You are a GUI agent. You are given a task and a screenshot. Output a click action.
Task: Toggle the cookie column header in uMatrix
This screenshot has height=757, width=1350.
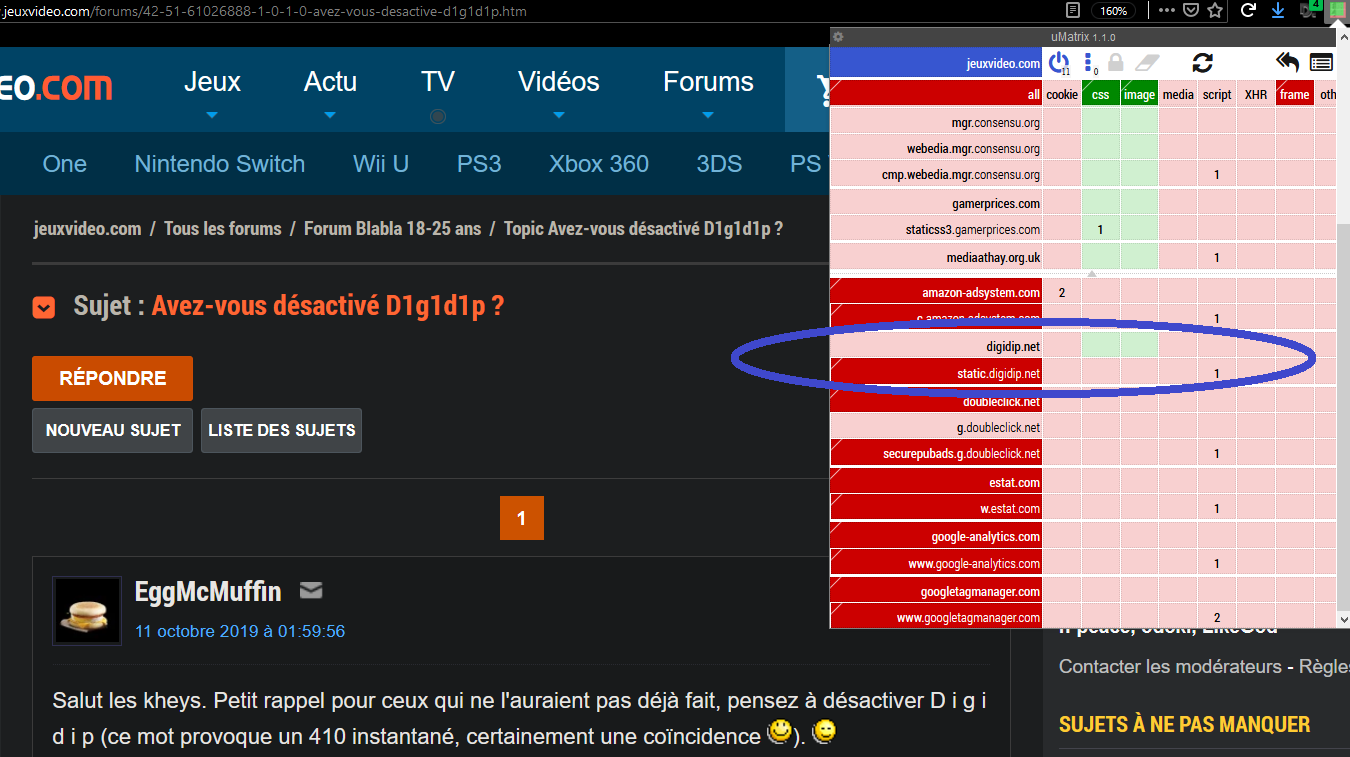1062,94
